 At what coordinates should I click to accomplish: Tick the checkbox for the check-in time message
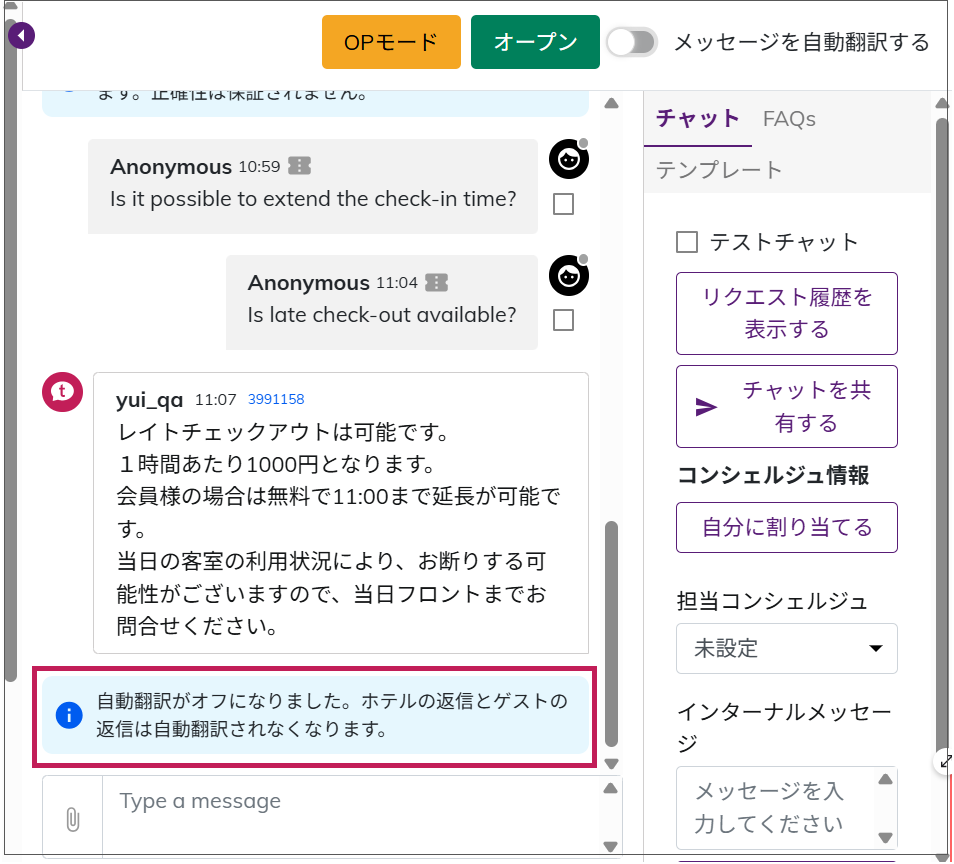point(563,204)
